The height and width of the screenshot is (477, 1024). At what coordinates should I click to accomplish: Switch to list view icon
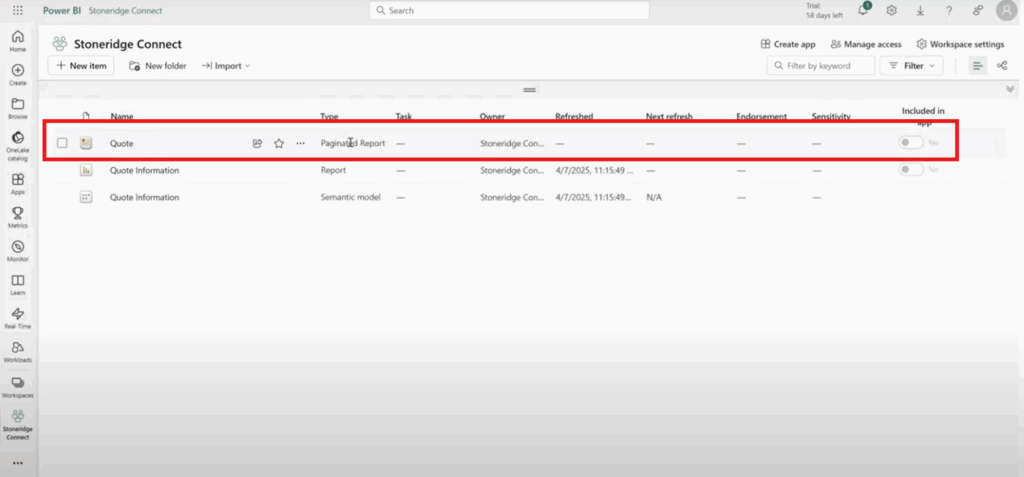[x=978, y=65]
